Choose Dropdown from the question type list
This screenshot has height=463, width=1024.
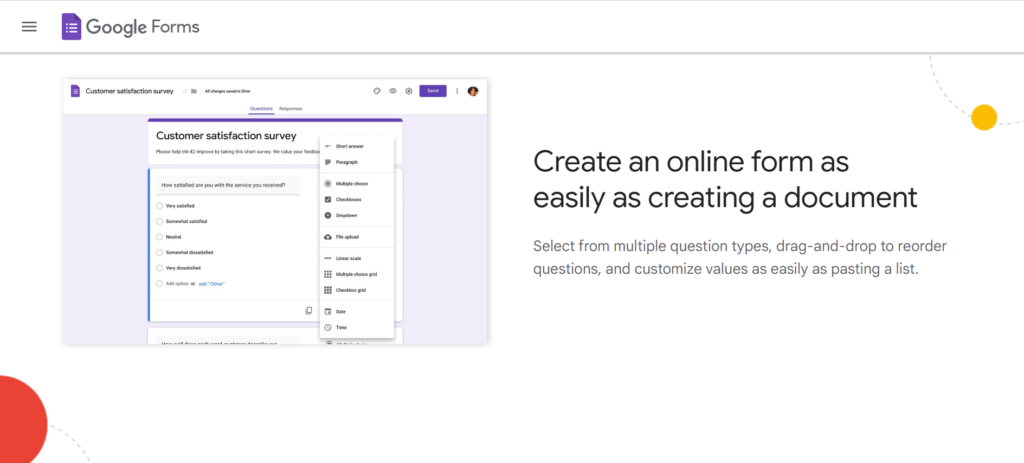[346, 215]
